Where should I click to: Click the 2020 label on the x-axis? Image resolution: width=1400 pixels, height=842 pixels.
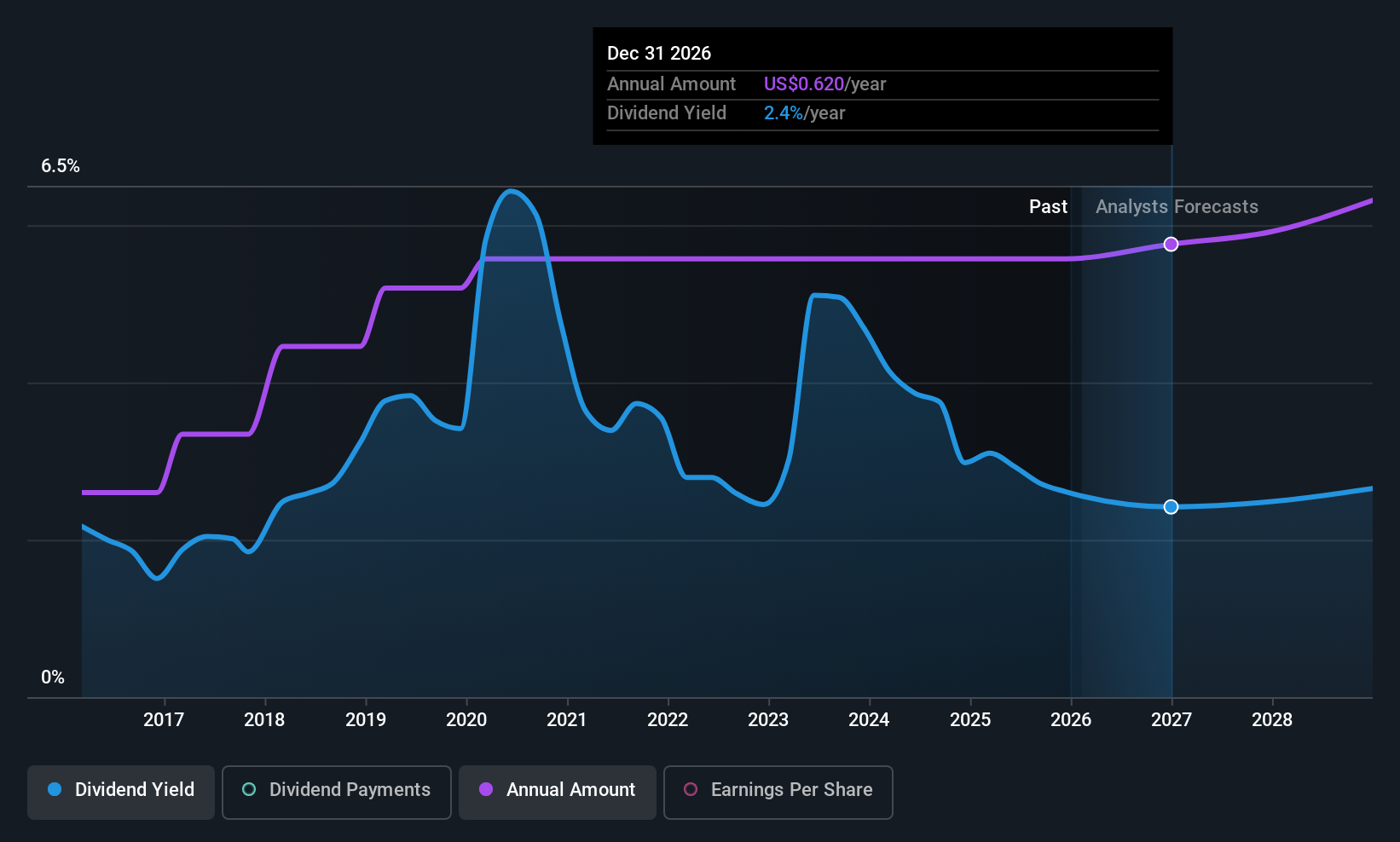click(466, 720)
